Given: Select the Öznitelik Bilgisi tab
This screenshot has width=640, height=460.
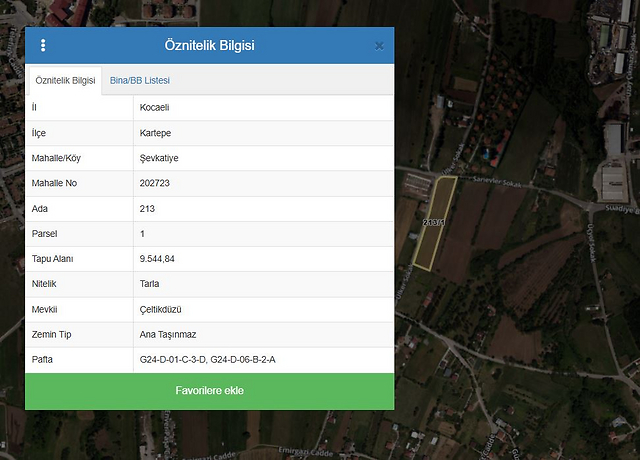Looking at the screenshot, I should pos(65,80).
